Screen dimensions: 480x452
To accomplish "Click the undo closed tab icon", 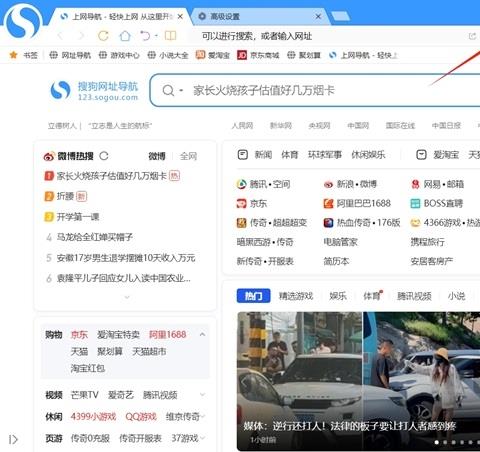I will (x=145, y=35).
